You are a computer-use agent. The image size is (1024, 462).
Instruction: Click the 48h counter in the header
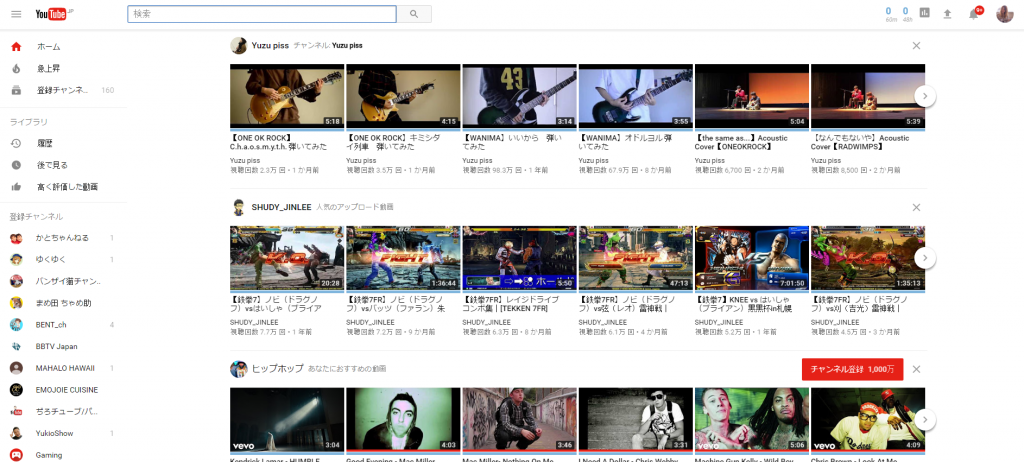tap(907, 14)
